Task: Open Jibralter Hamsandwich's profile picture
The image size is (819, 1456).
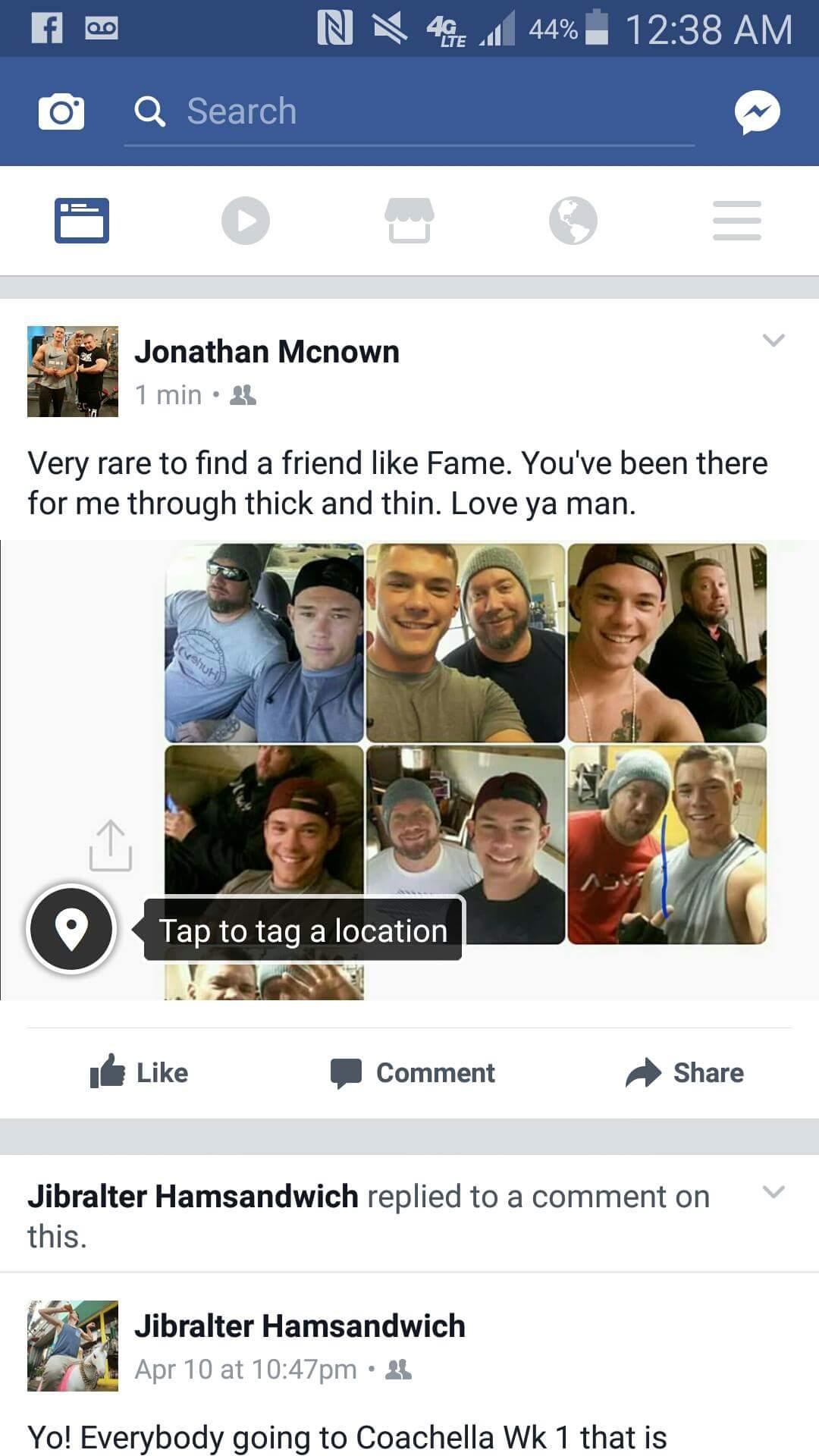Action: click(73, 1346)
